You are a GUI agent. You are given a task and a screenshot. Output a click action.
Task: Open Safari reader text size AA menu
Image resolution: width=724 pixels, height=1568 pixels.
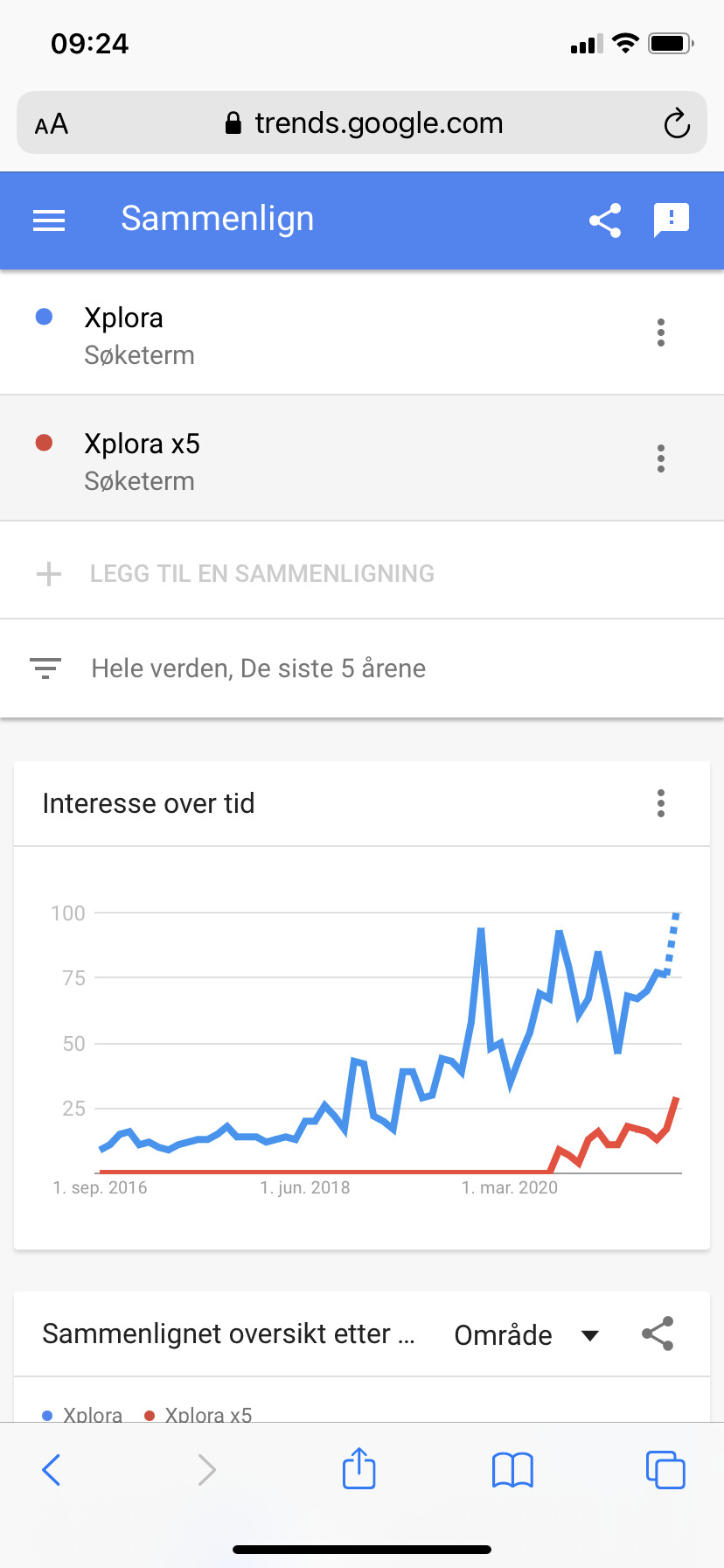(52, 124)
